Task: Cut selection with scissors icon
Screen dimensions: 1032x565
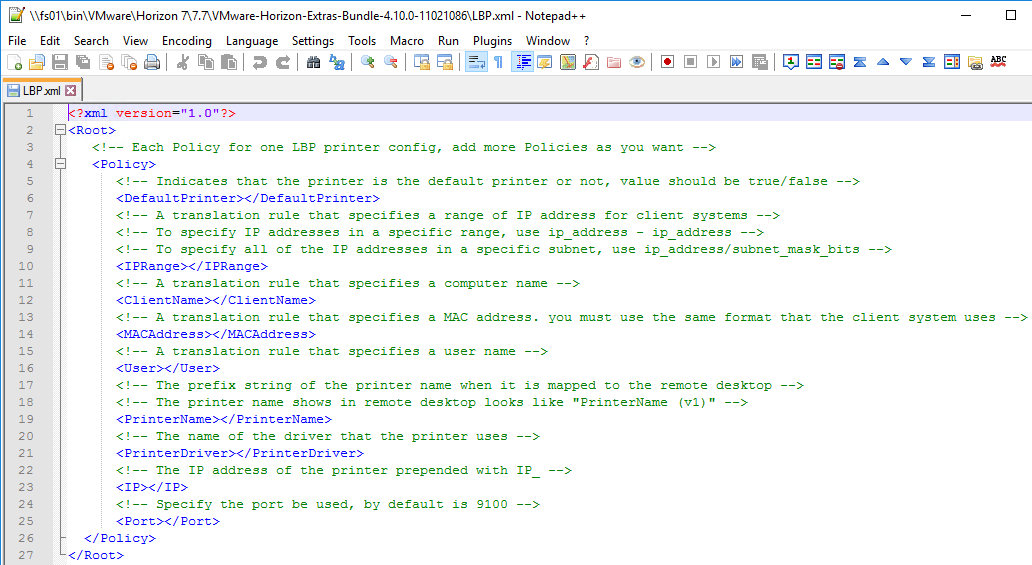Action: click(183, 62)
